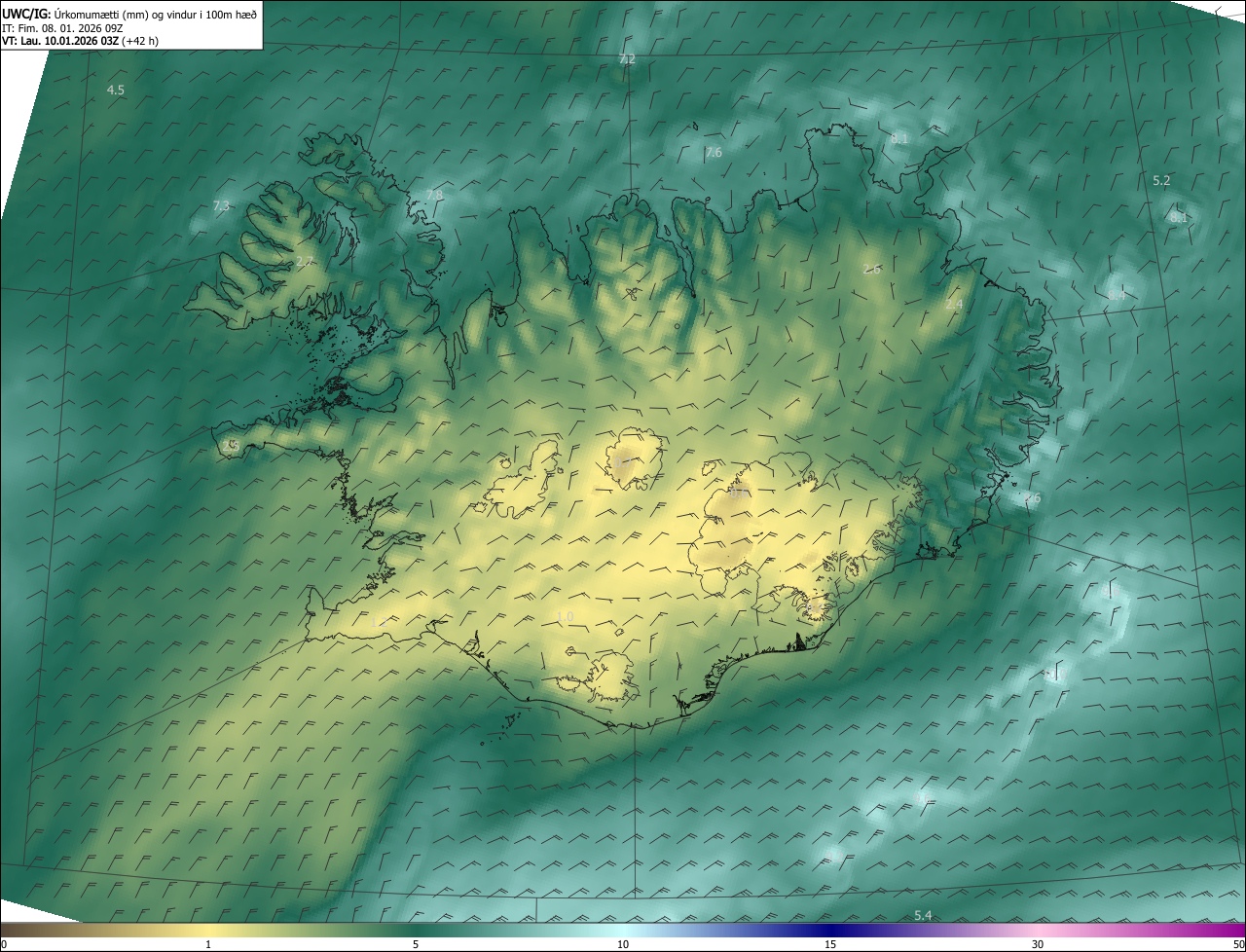This screenshot has width=1246, height=952.
Task: Click the 'UWC/IG:' label in the legend box
Action: [26, 13]
